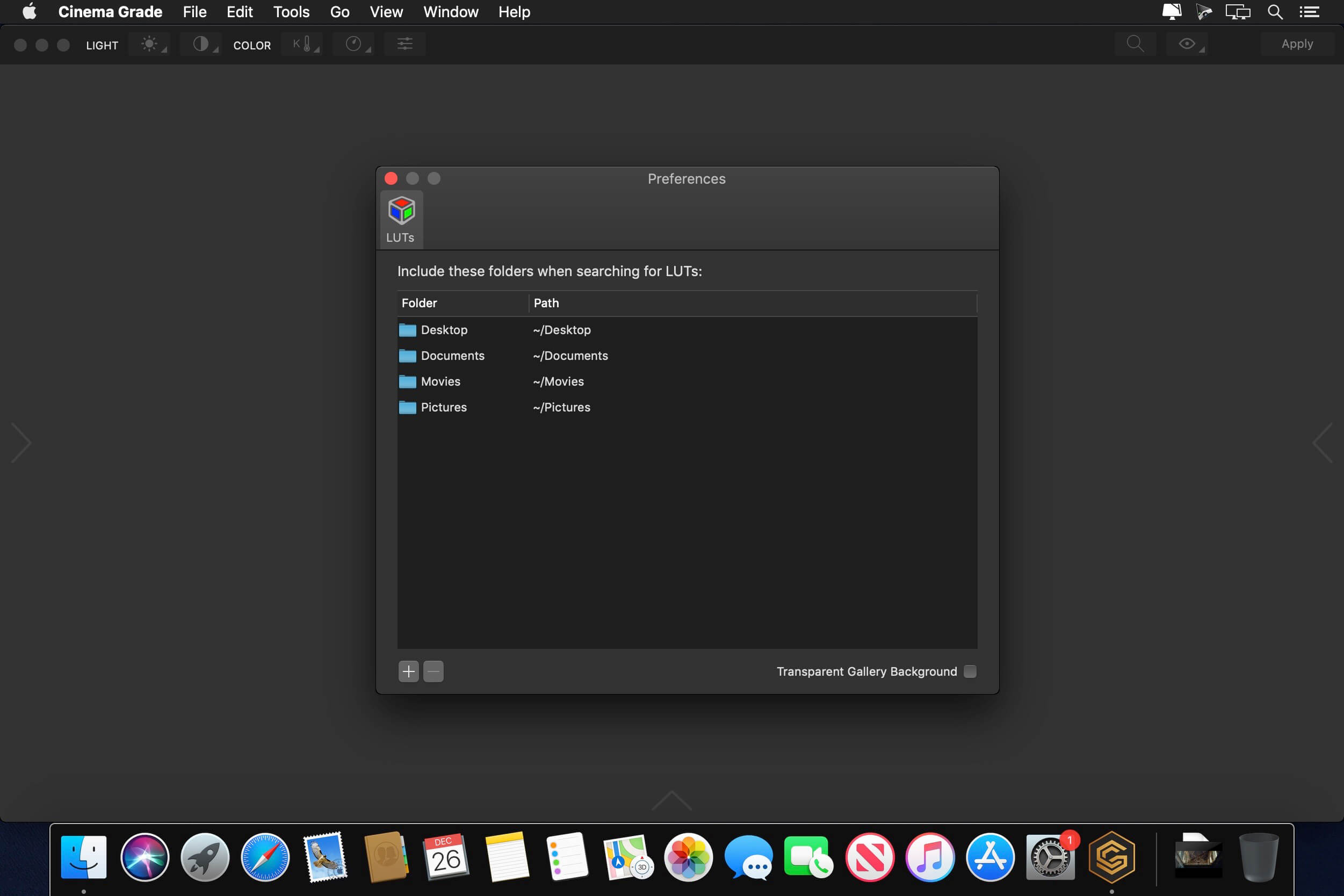Click the screen mirroring displays icon
This screenshot has width=1344, height=896.
[x=1238, y=12]
